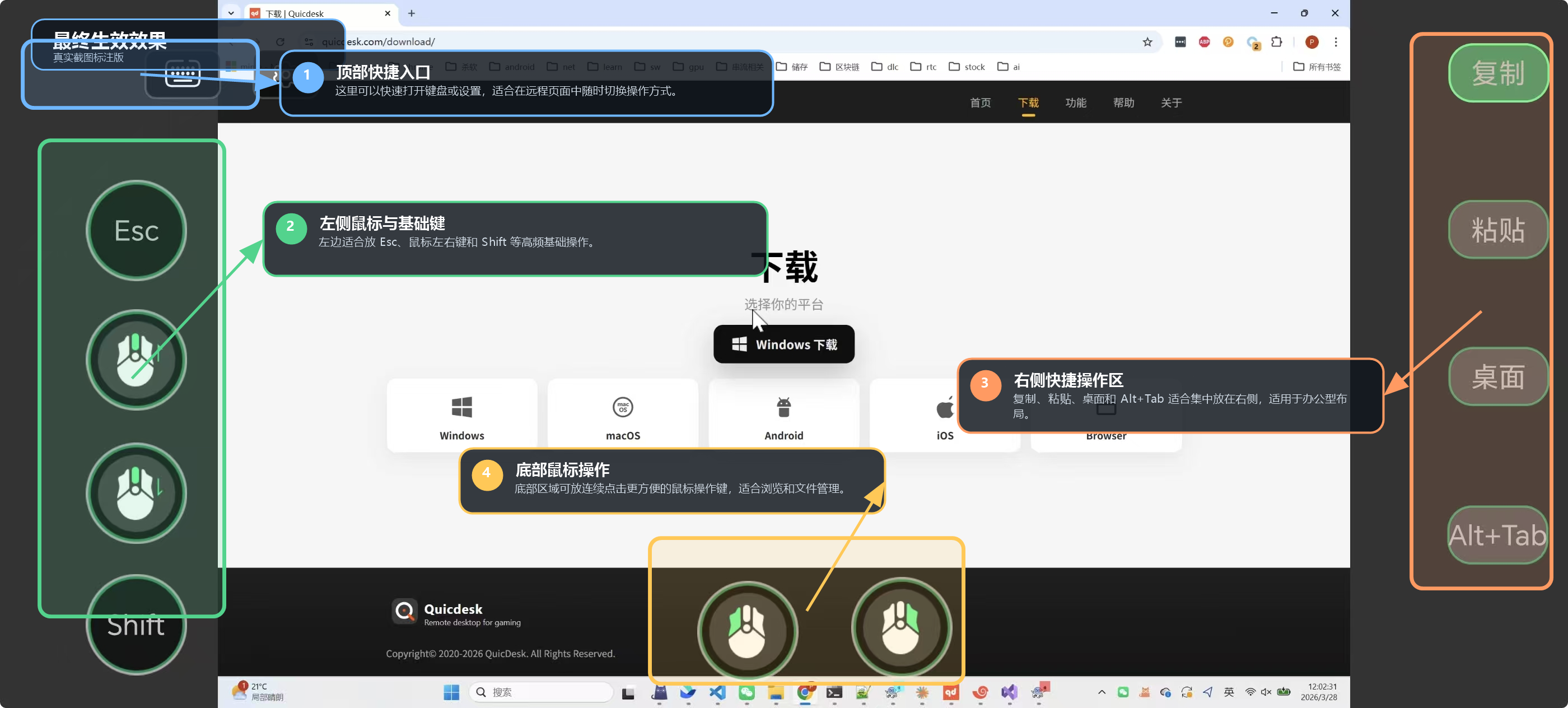Open a new Chrome tab
The width and height of the screenshot is (1568, 708).
click(x=412, y=13)
